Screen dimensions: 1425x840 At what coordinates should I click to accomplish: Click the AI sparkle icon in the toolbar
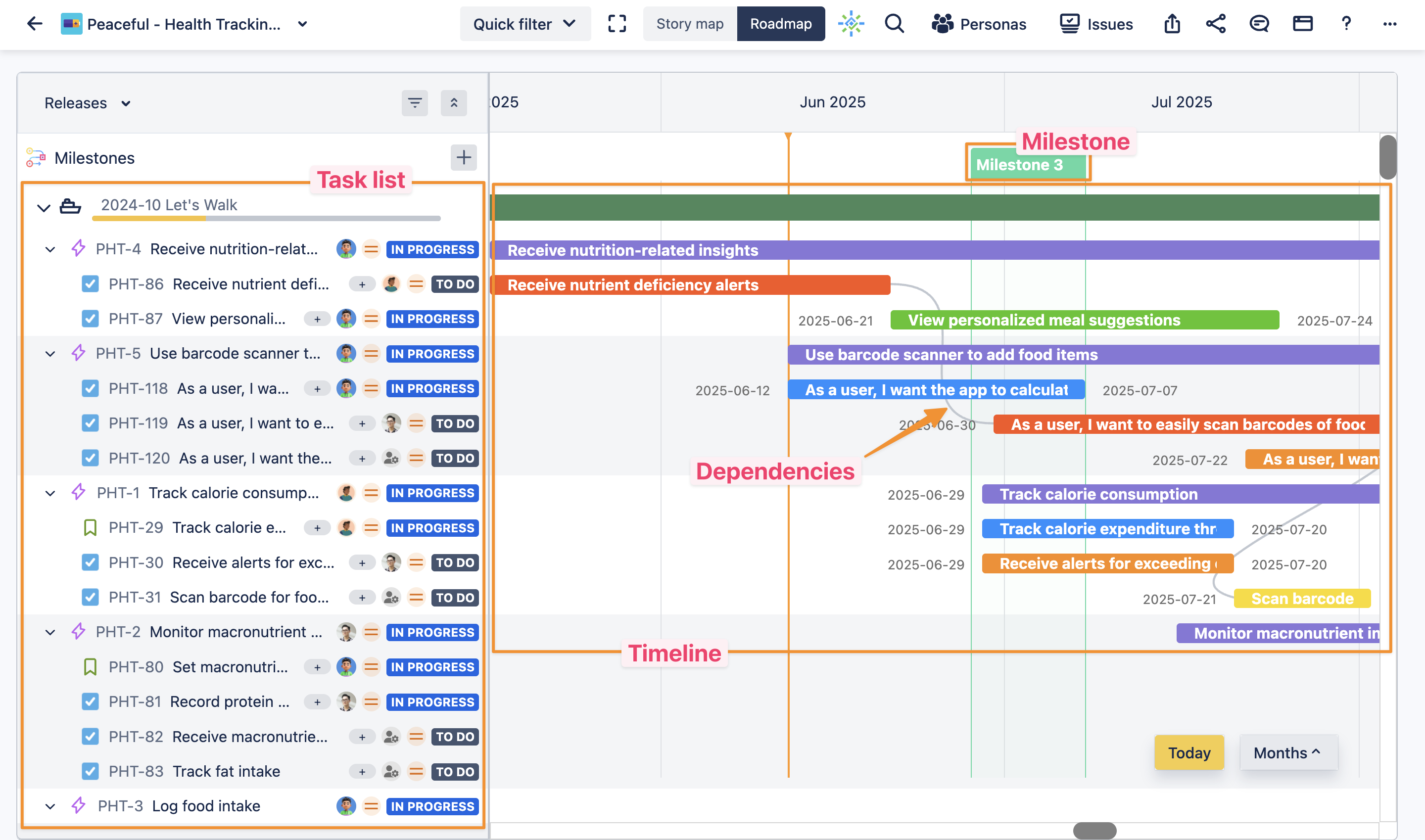point(851,24)
